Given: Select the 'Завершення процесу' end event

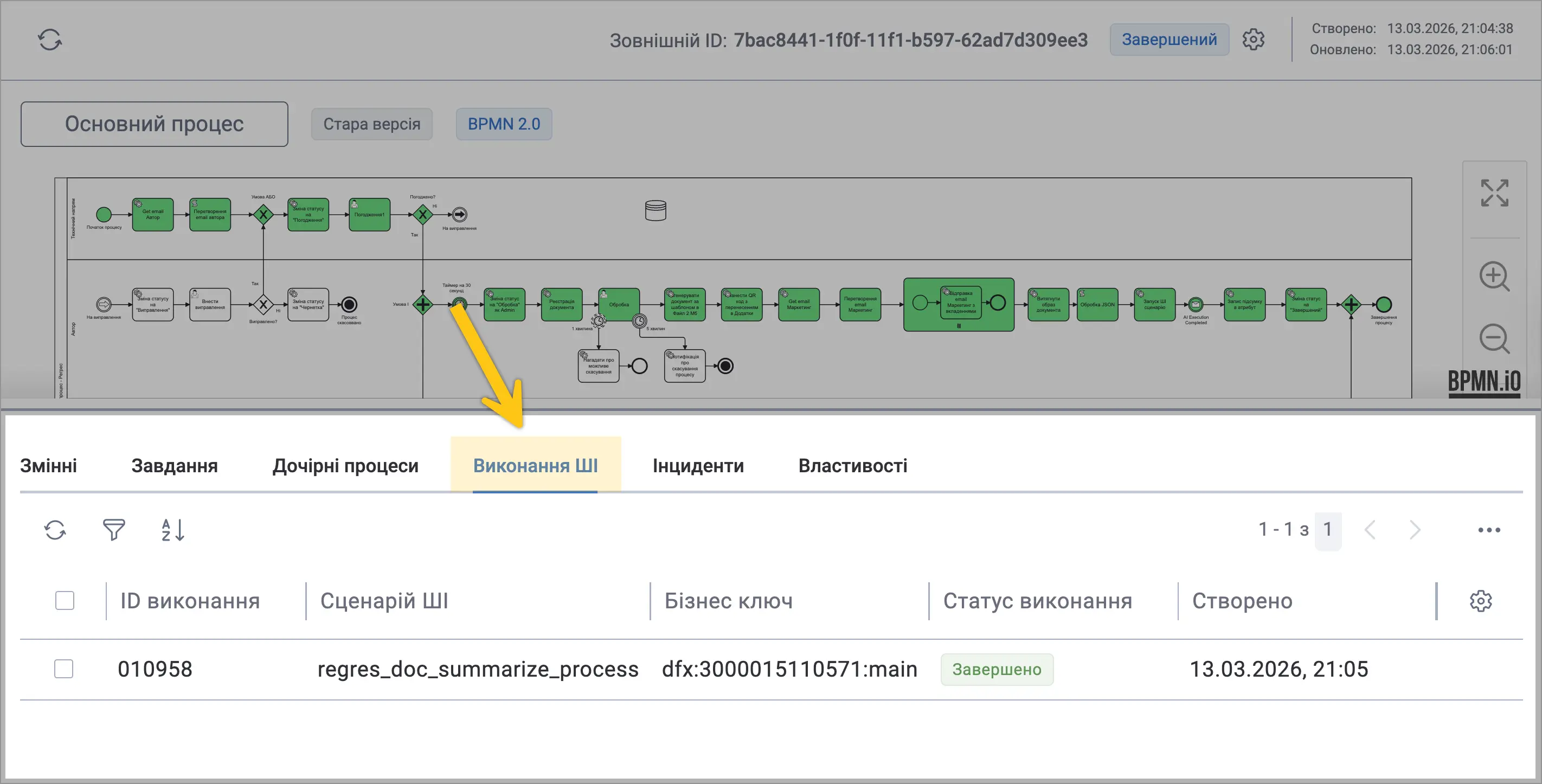Looking at the screenshot, I should (x=1383, y=305).
